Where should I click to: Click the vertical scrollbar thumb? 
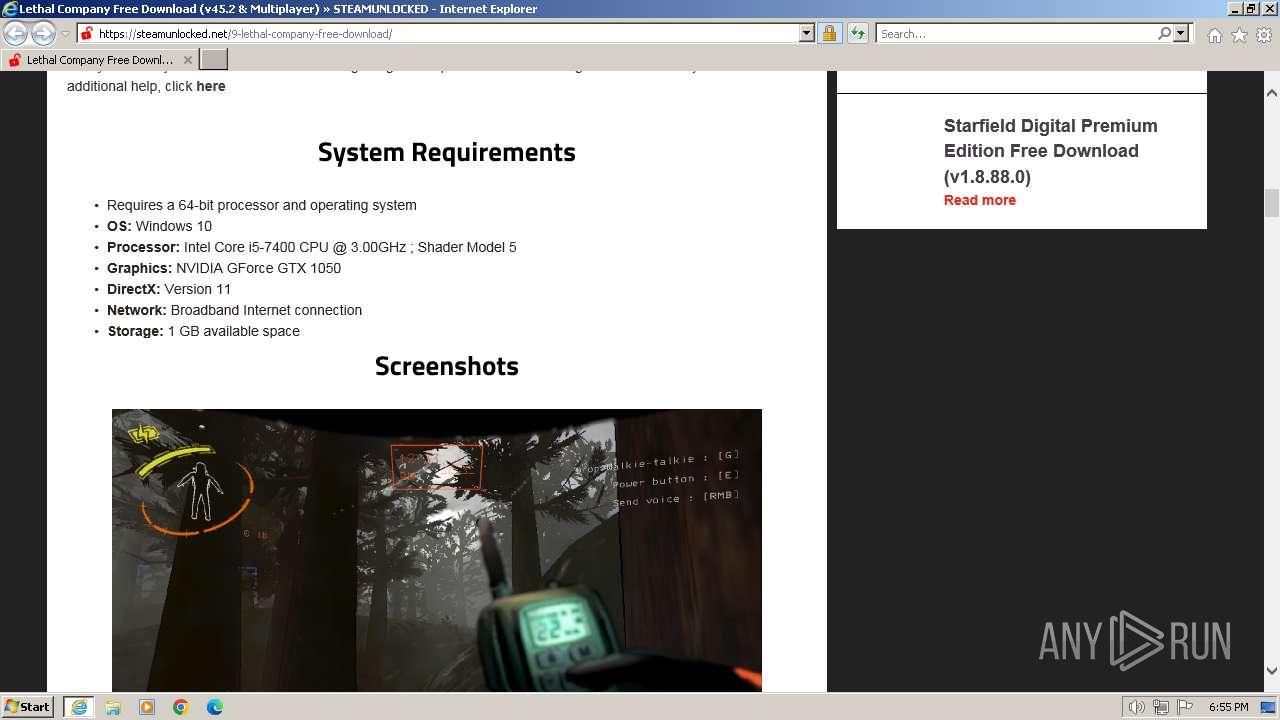click(x=1272, y=202)
